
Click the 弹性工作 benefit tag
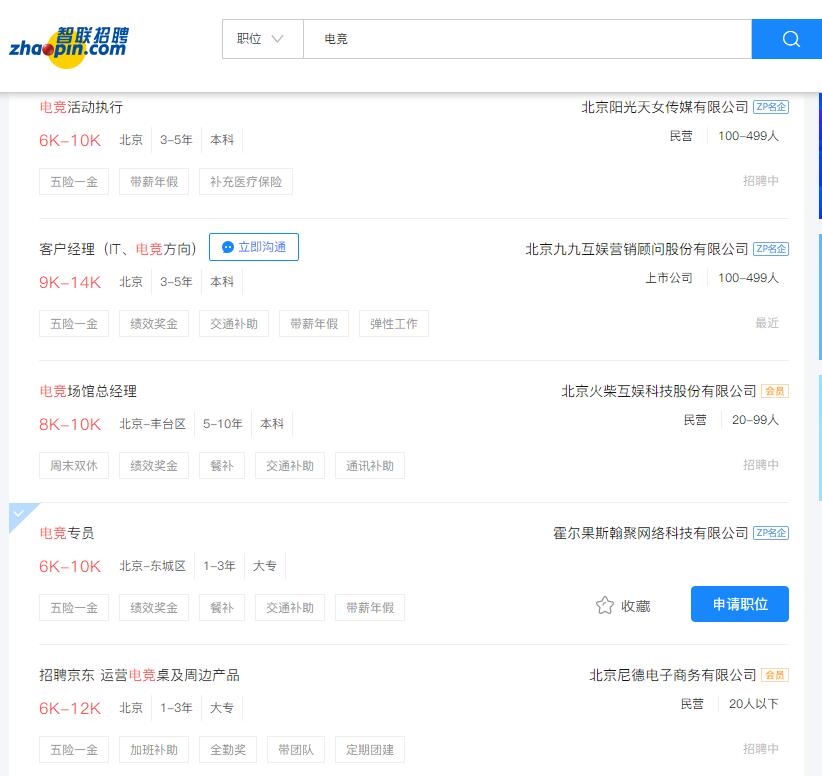[393, 324]
